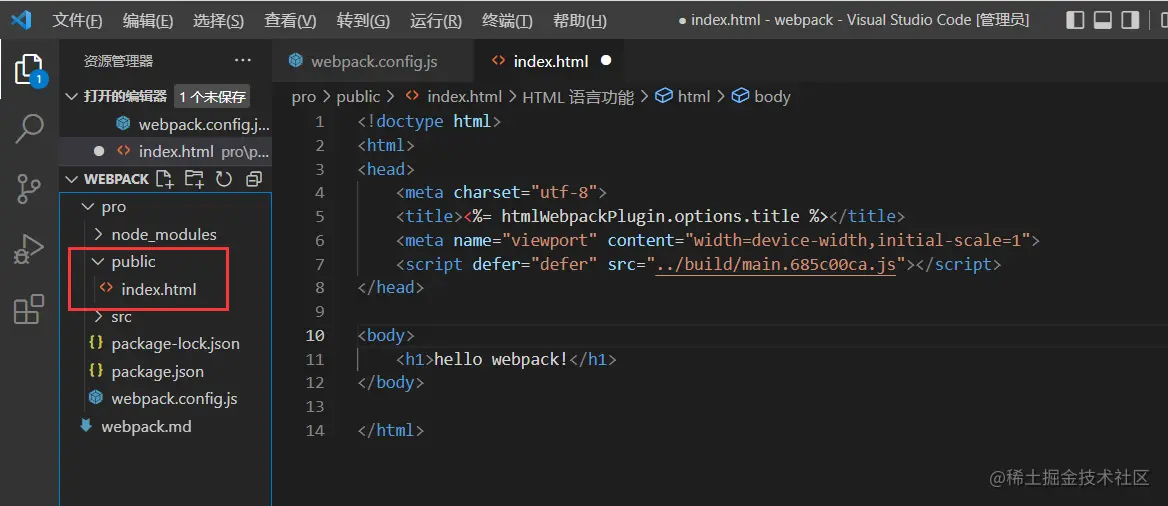Click the package-lock.json braces icon
The height and width of the screenshot is (506, 1168).
pyautogui.click(x=95, y=344)
